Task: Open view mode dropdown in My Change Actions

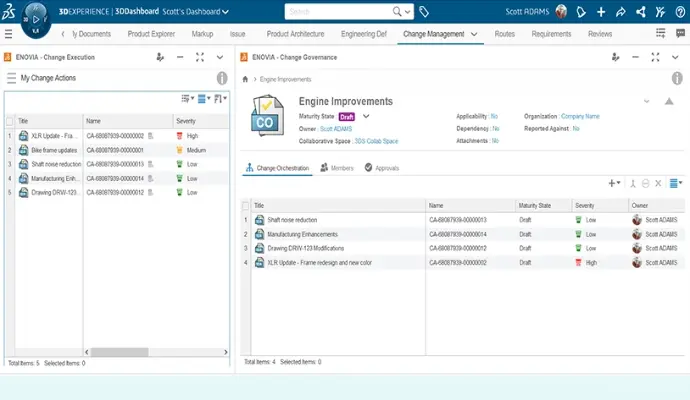Action: (204, 99)
